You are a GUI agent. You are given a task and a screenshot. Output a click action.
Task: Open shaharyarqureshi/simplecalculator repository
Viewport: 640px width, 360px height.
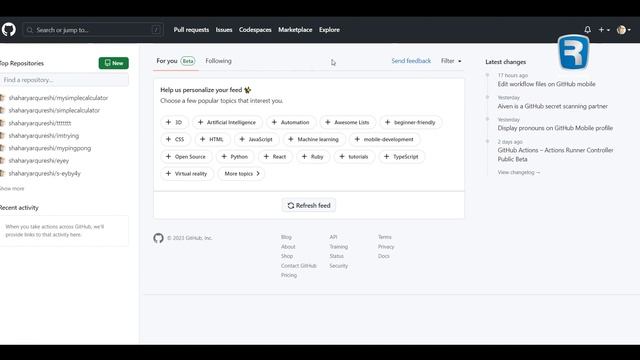54,110
